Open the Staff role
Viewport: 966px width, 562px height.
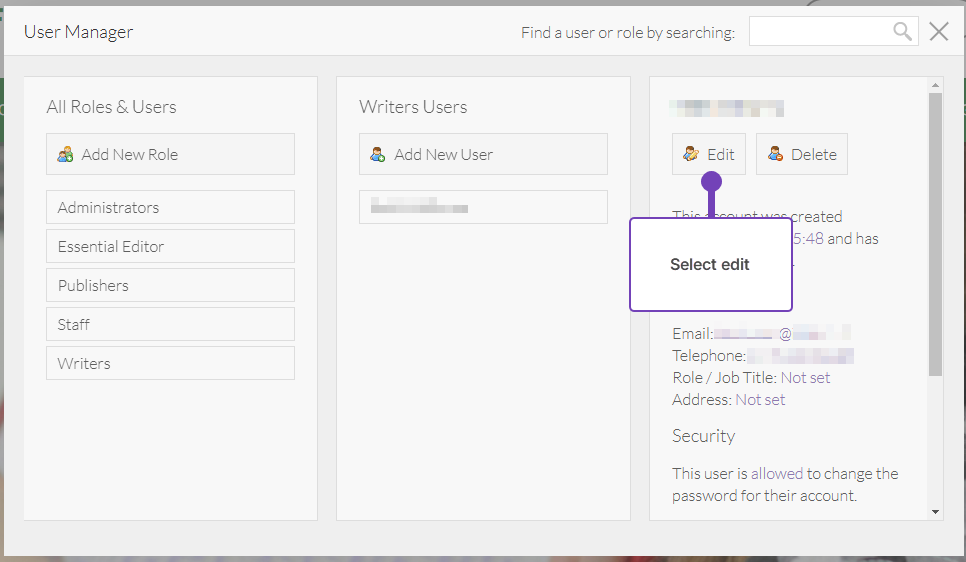point(170,324)
